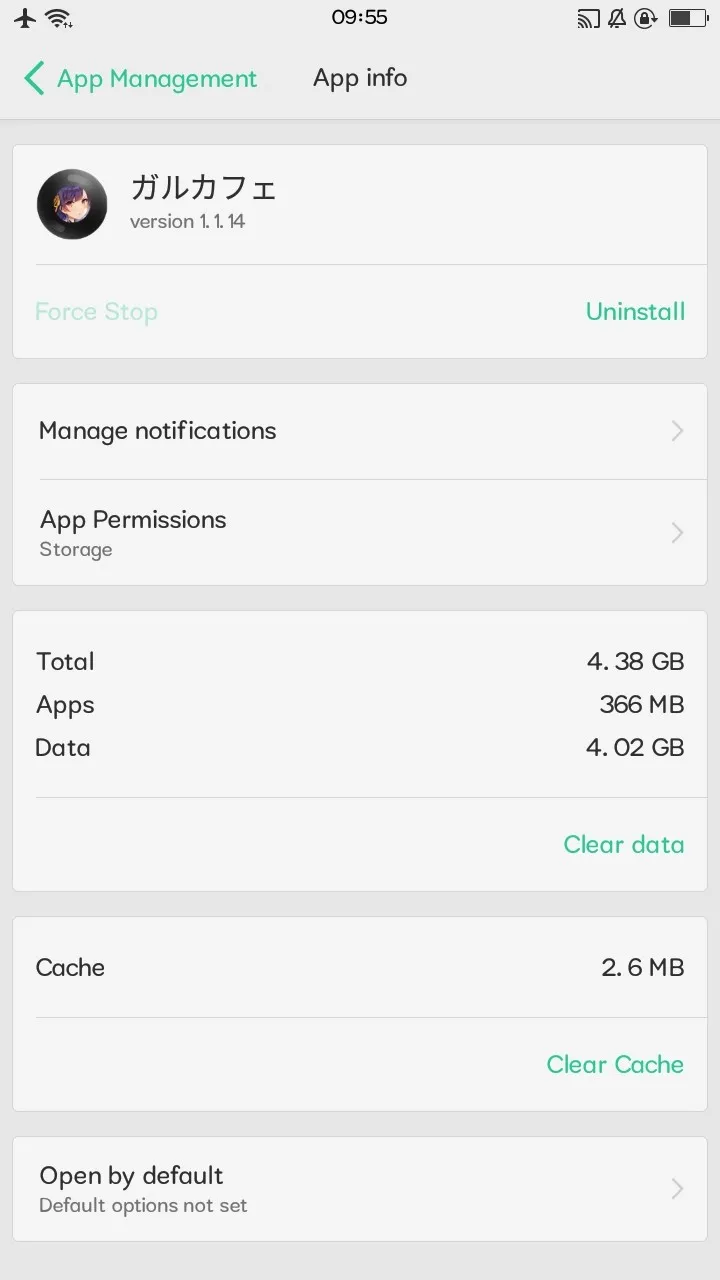The image size is (720, 1280).
Task: Tap the battery level status icon
Action: tap(687, 18)
